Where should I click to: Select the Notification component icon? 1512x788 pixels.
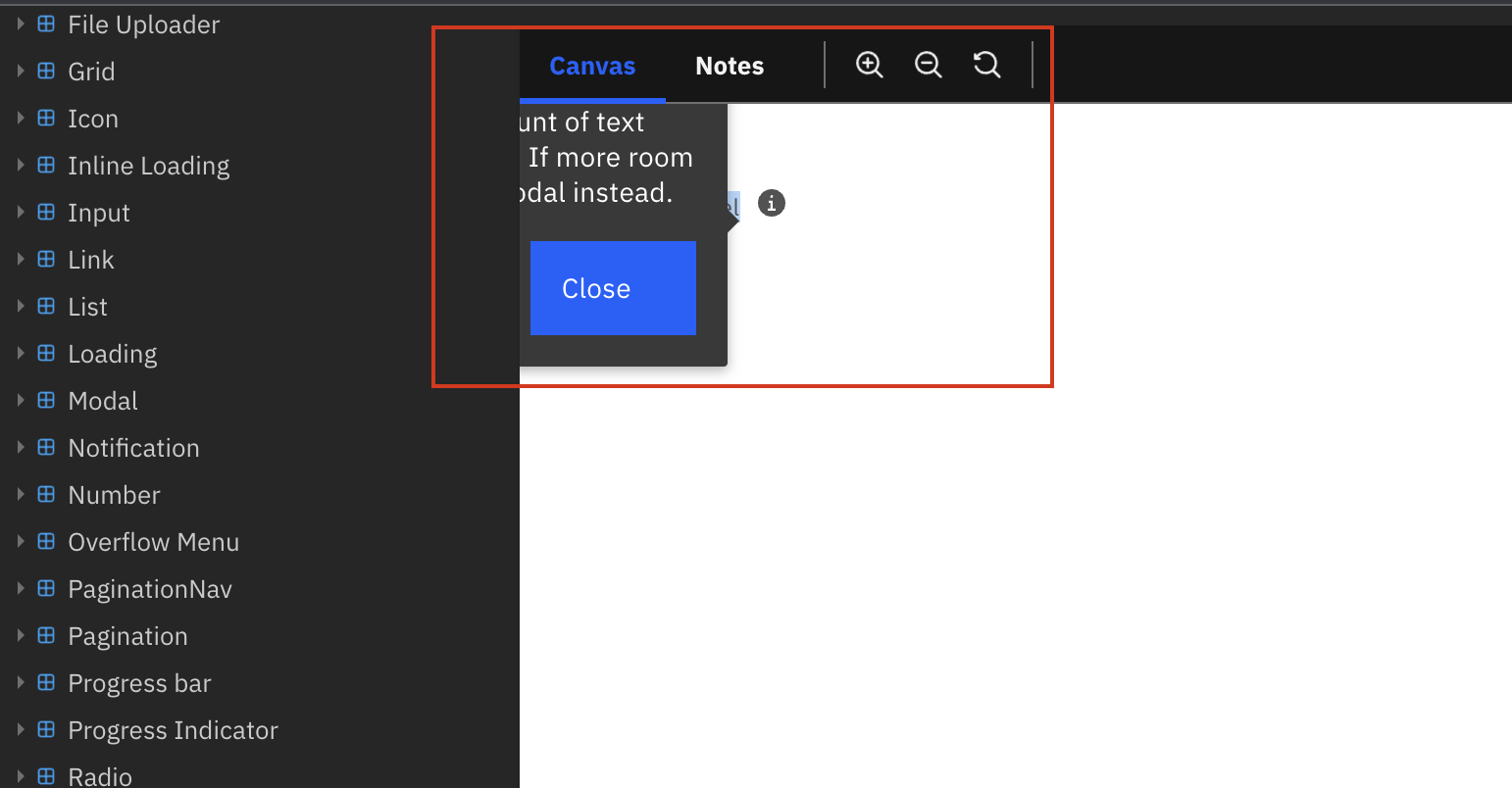[x=46, y=448]
